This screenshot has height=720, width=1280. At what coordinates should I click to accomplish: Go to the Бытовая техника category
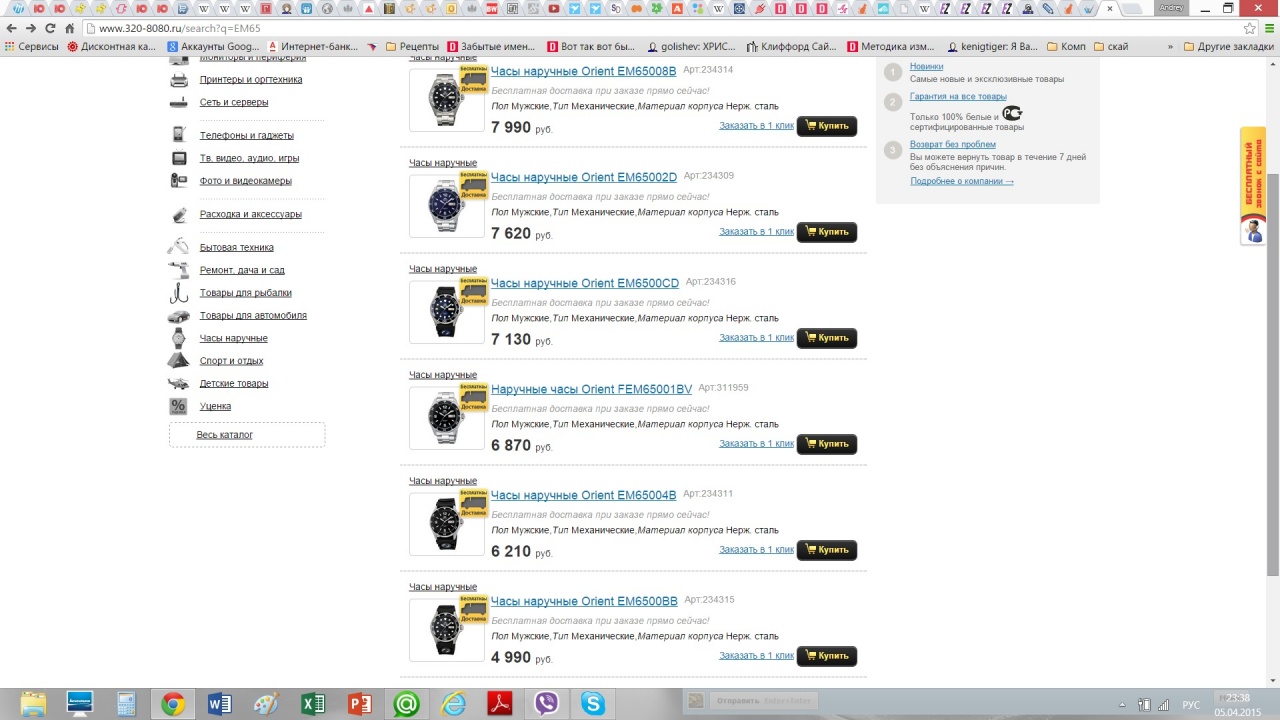[x=236, y=247]
